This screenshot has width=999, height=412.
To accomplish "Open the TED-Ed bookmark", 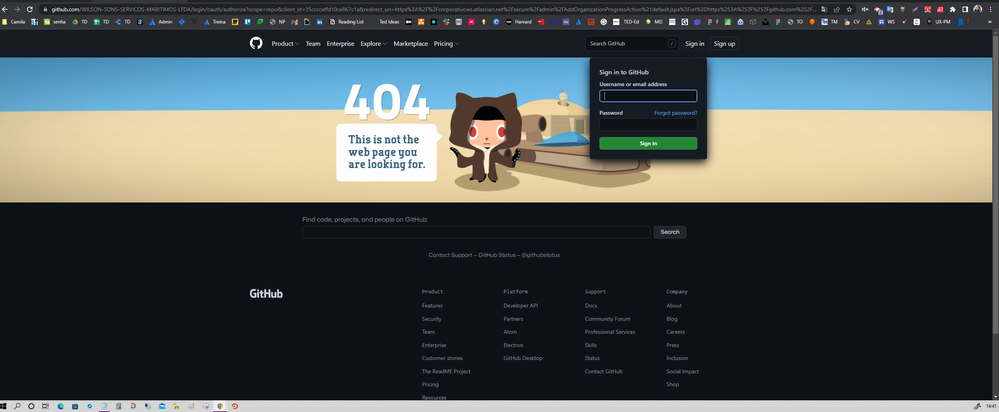I will click(x=626, y=22).
